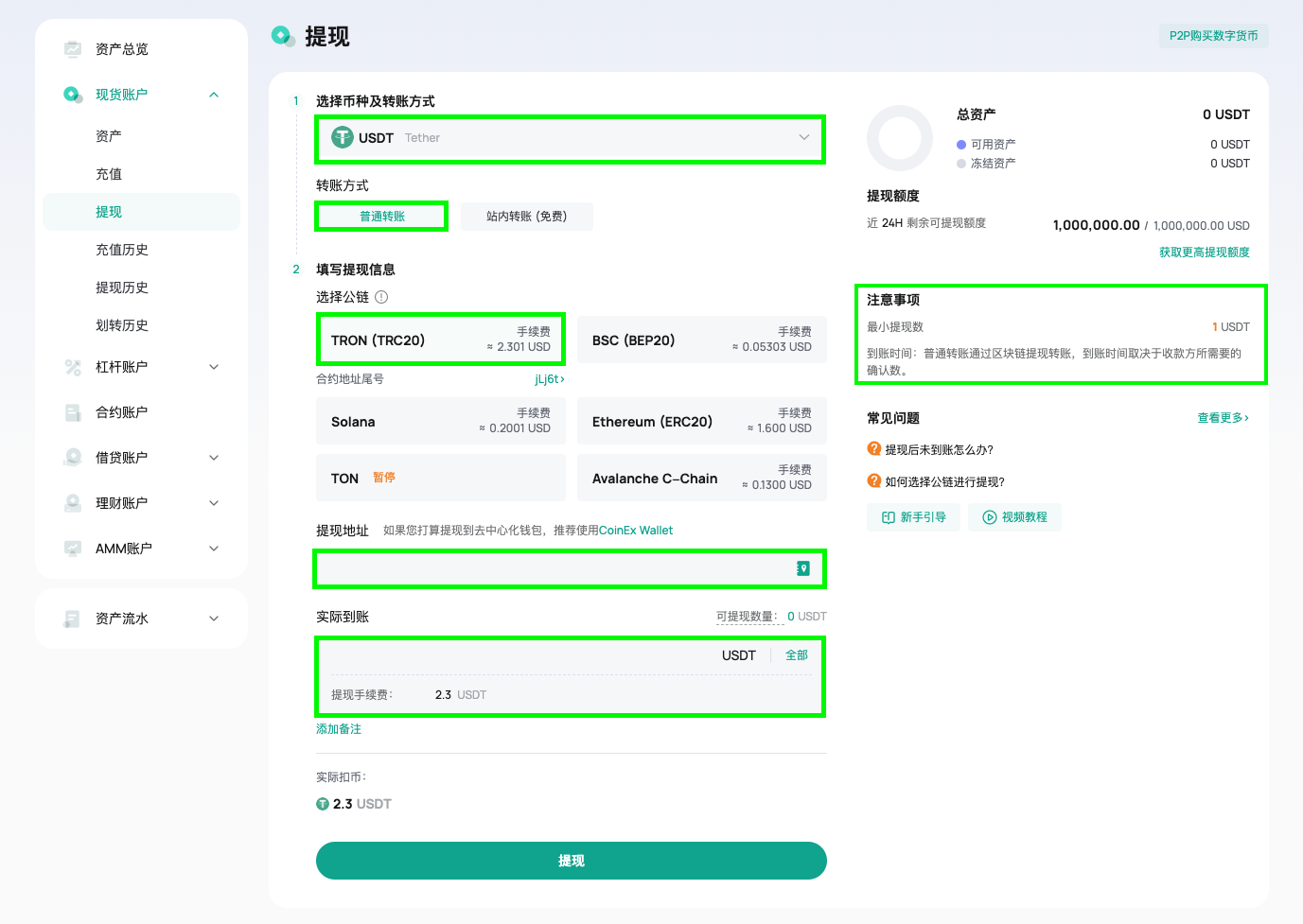Click the Tether icon beside 2.3 USDT

click(x=323, y=804)
